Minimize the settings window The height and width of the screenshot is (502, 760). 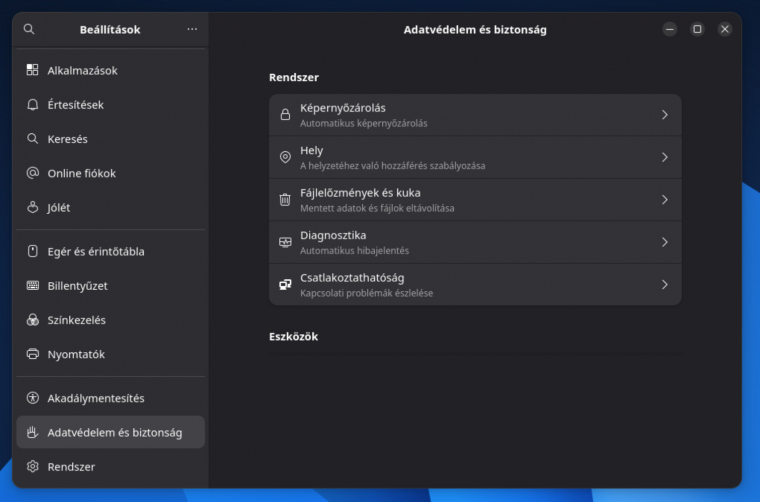tap(669, 29)
